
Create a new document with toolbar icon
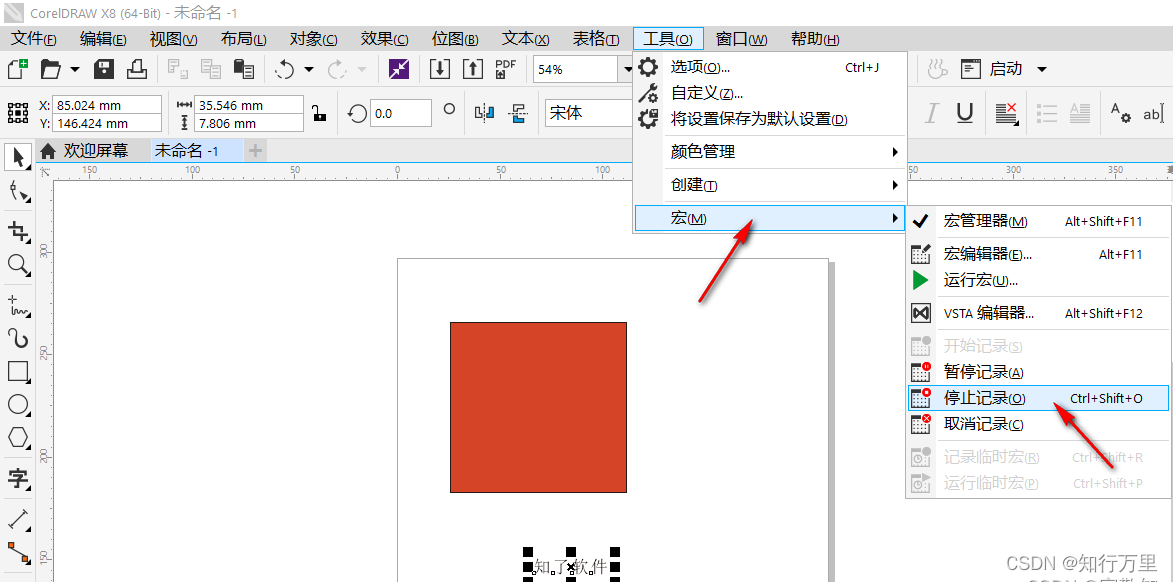tap(17, 70)
